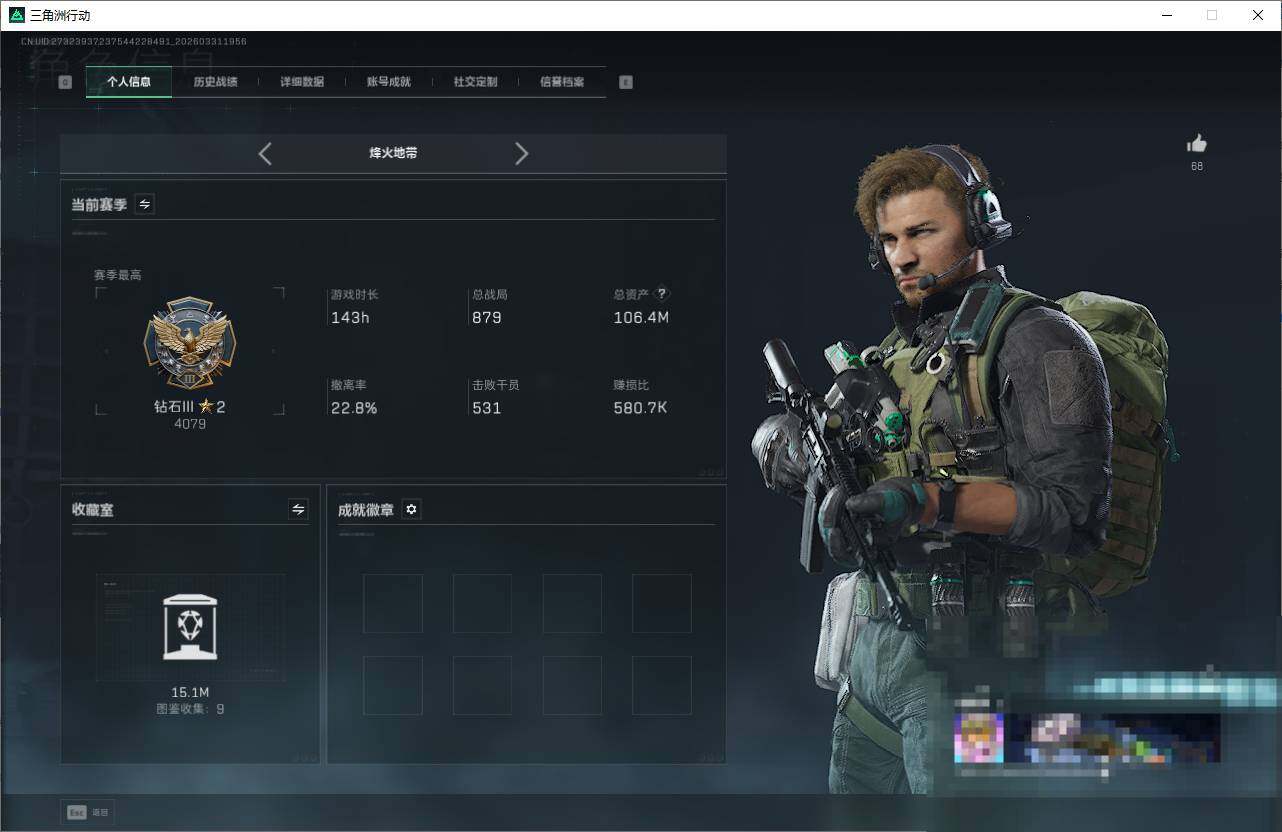This screenshot has width=1282, height=832.
Task: Select the fourth badge slot in bottom row
Action: [662, 685]
